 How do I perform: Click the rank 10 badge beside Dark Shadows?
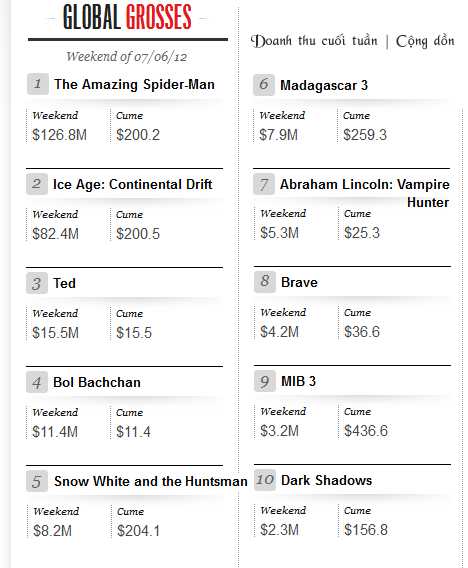(265, 480)
